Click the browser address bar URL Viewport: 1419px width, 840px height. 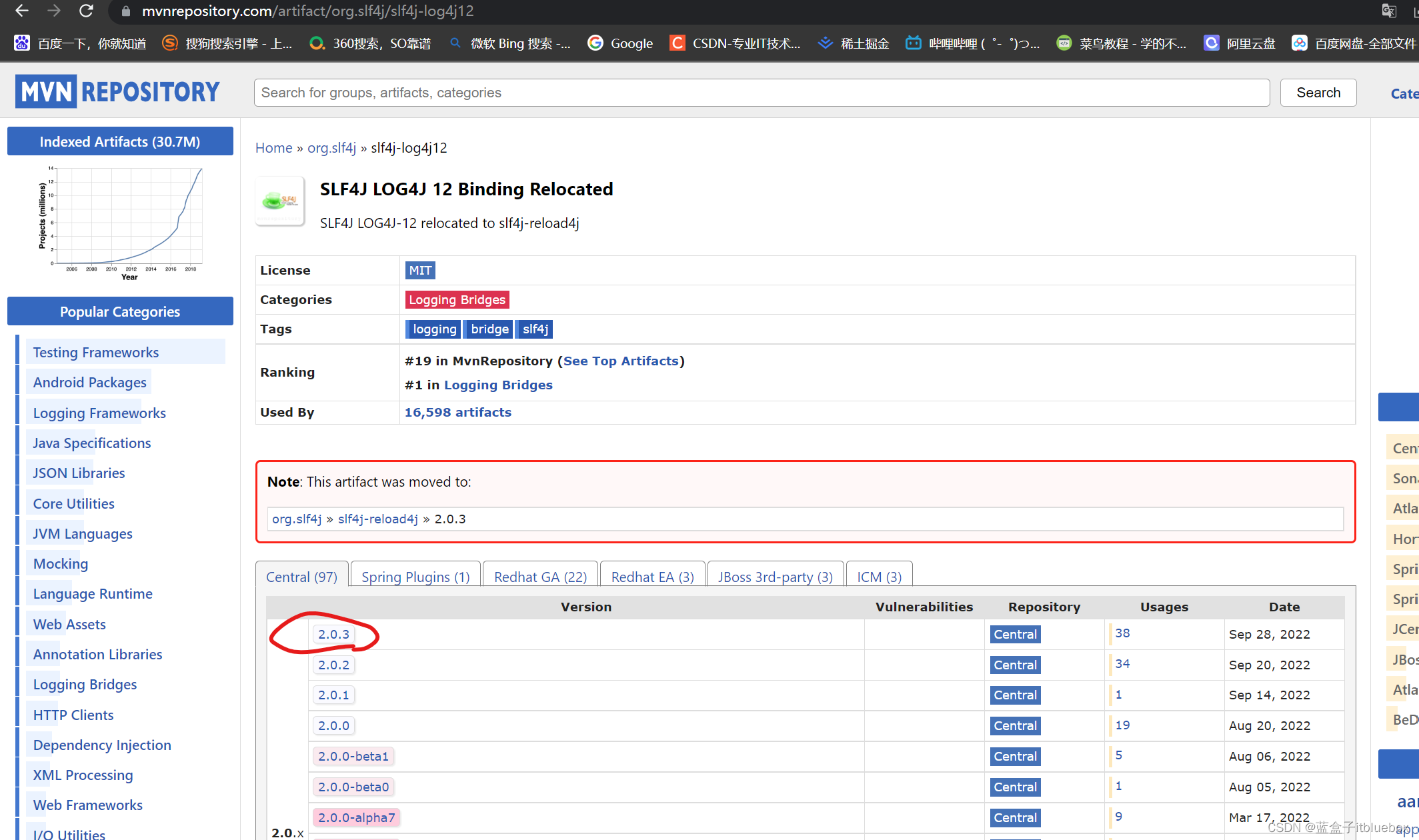coord(307,11)
